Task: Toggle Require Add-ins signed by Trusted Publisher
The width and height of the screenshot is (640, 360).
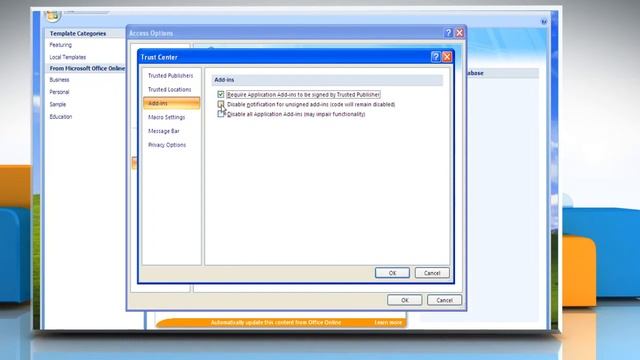Action: tap(221, 94)
